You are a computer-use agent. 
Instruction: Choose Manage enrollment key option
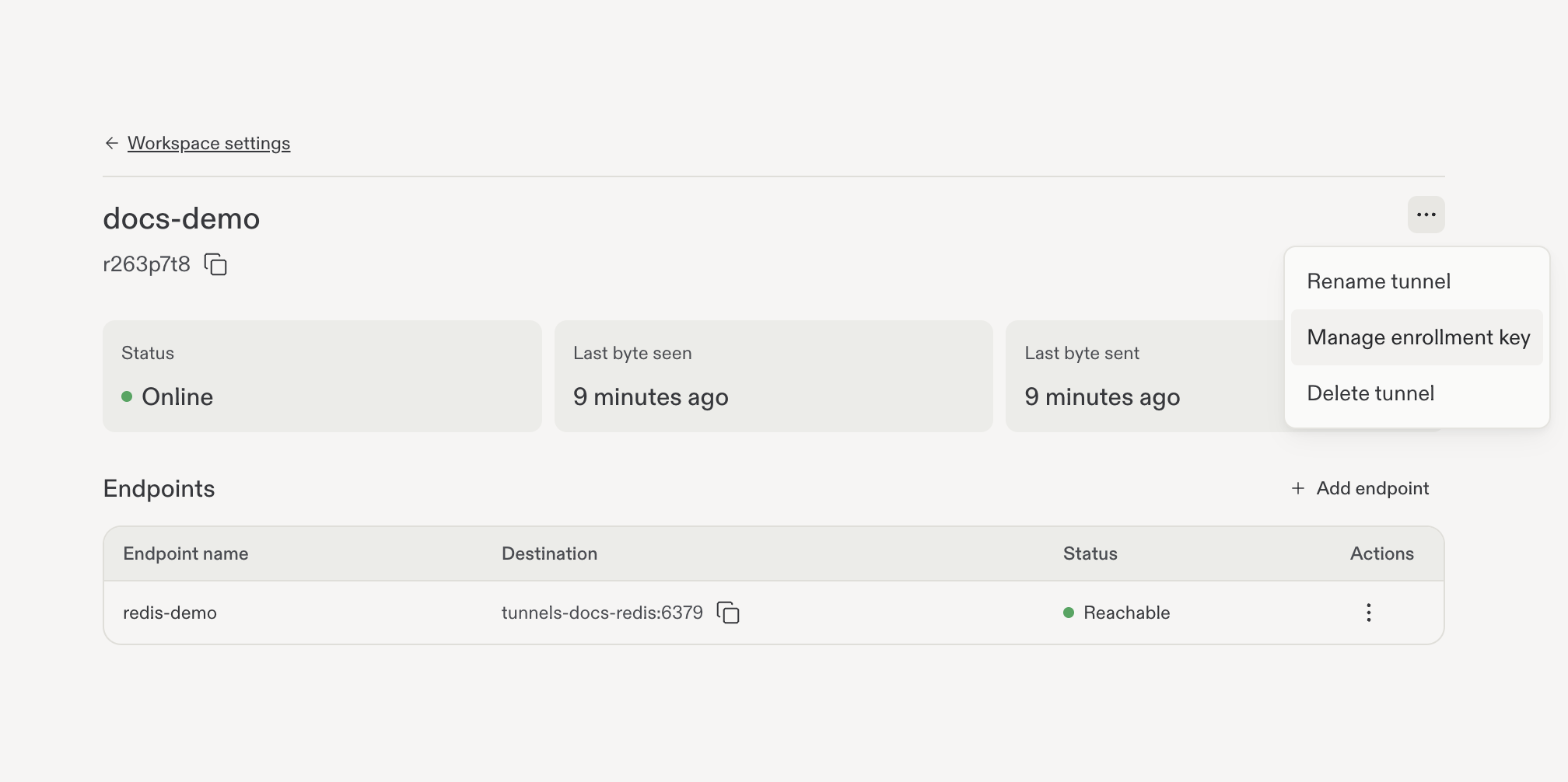click(x=1417, y=337)
